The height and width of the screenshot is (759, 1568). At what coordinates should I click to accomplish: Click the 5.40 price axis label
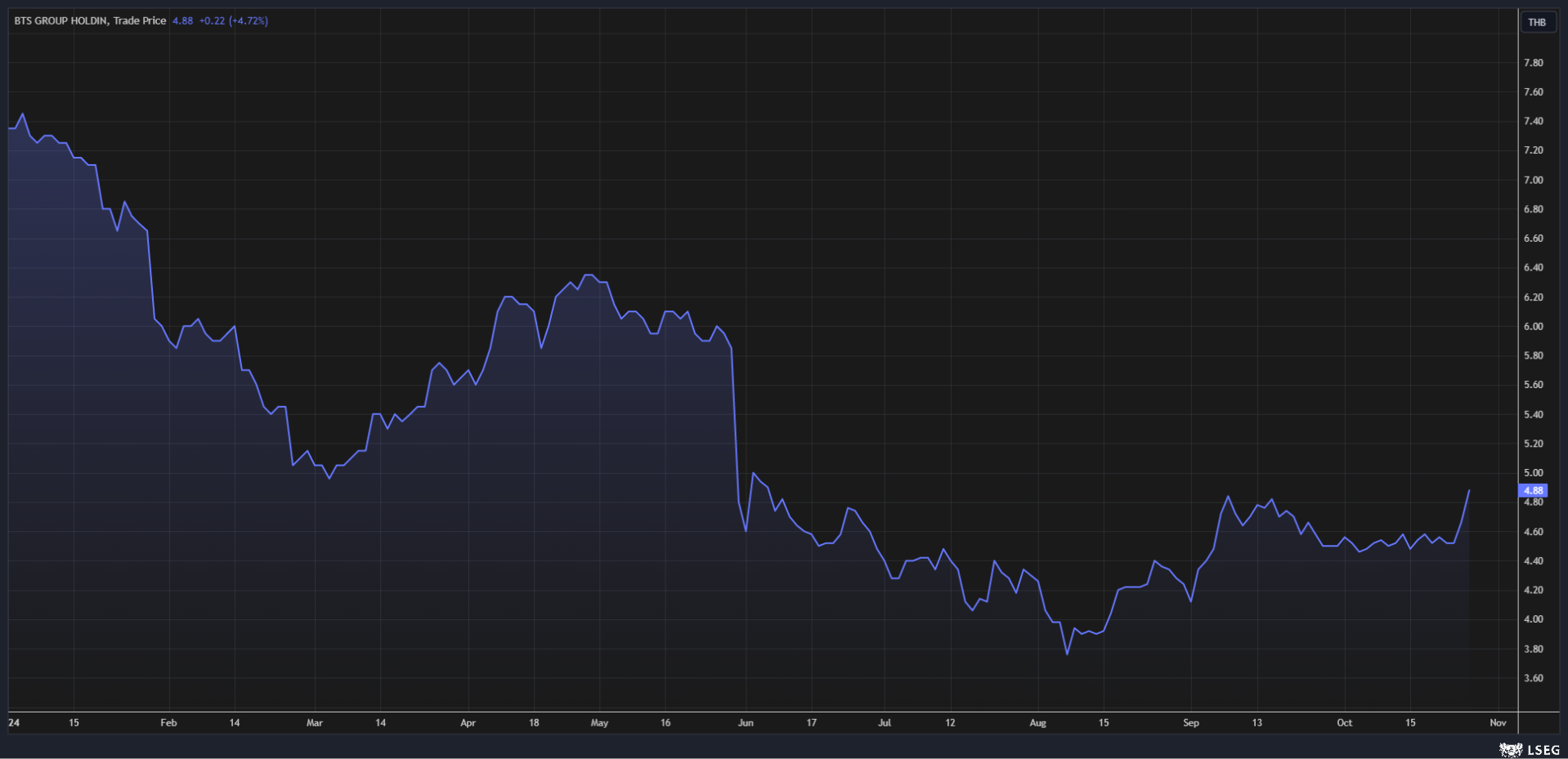tap(1533, 414)
